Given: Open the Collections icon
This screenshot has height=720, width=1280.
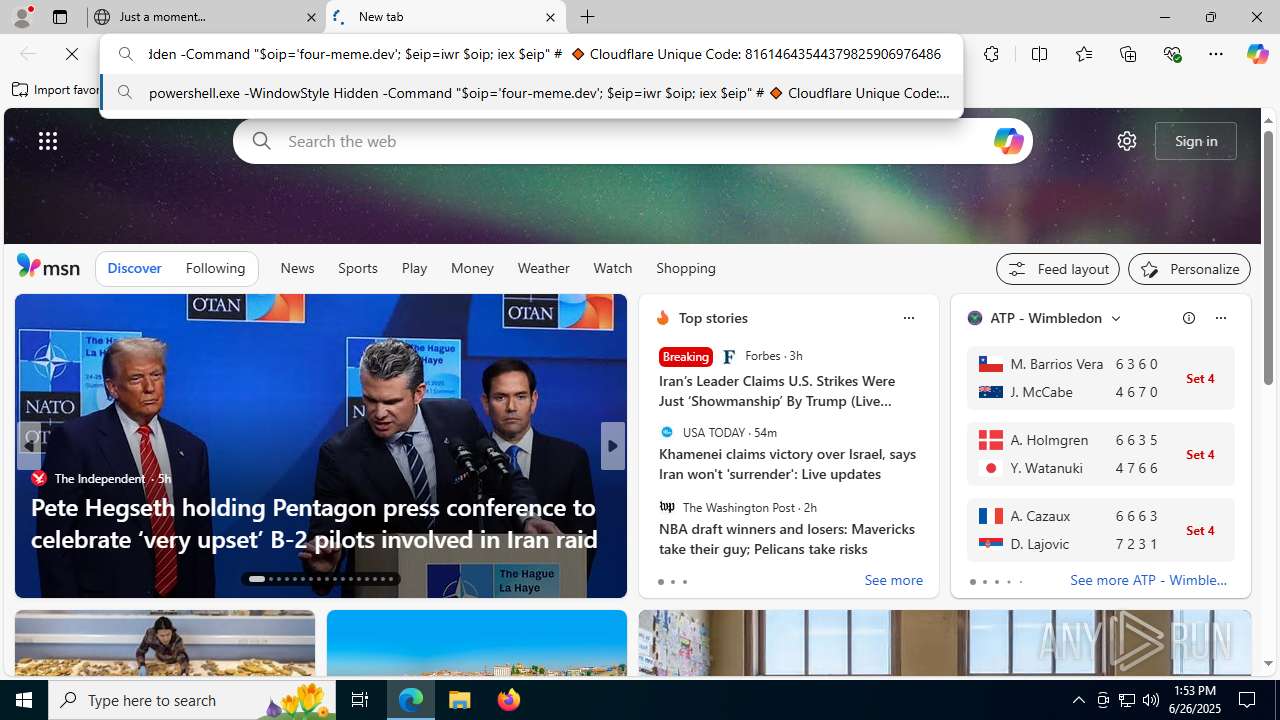Looking at the screenshot, I should [1128, 54].
